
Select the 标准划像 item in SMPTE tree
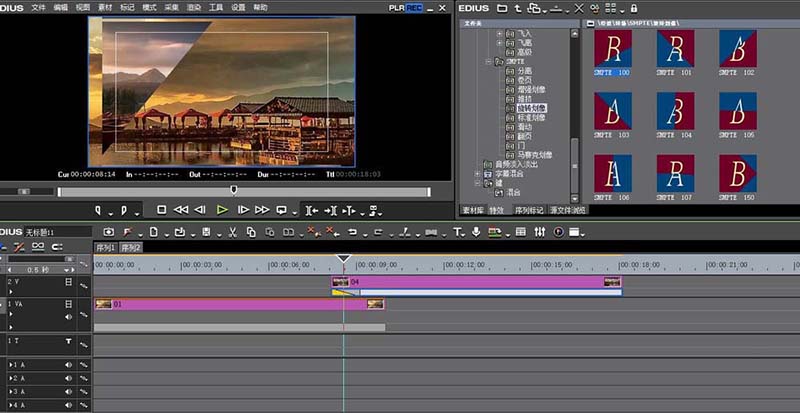[532, 117]
